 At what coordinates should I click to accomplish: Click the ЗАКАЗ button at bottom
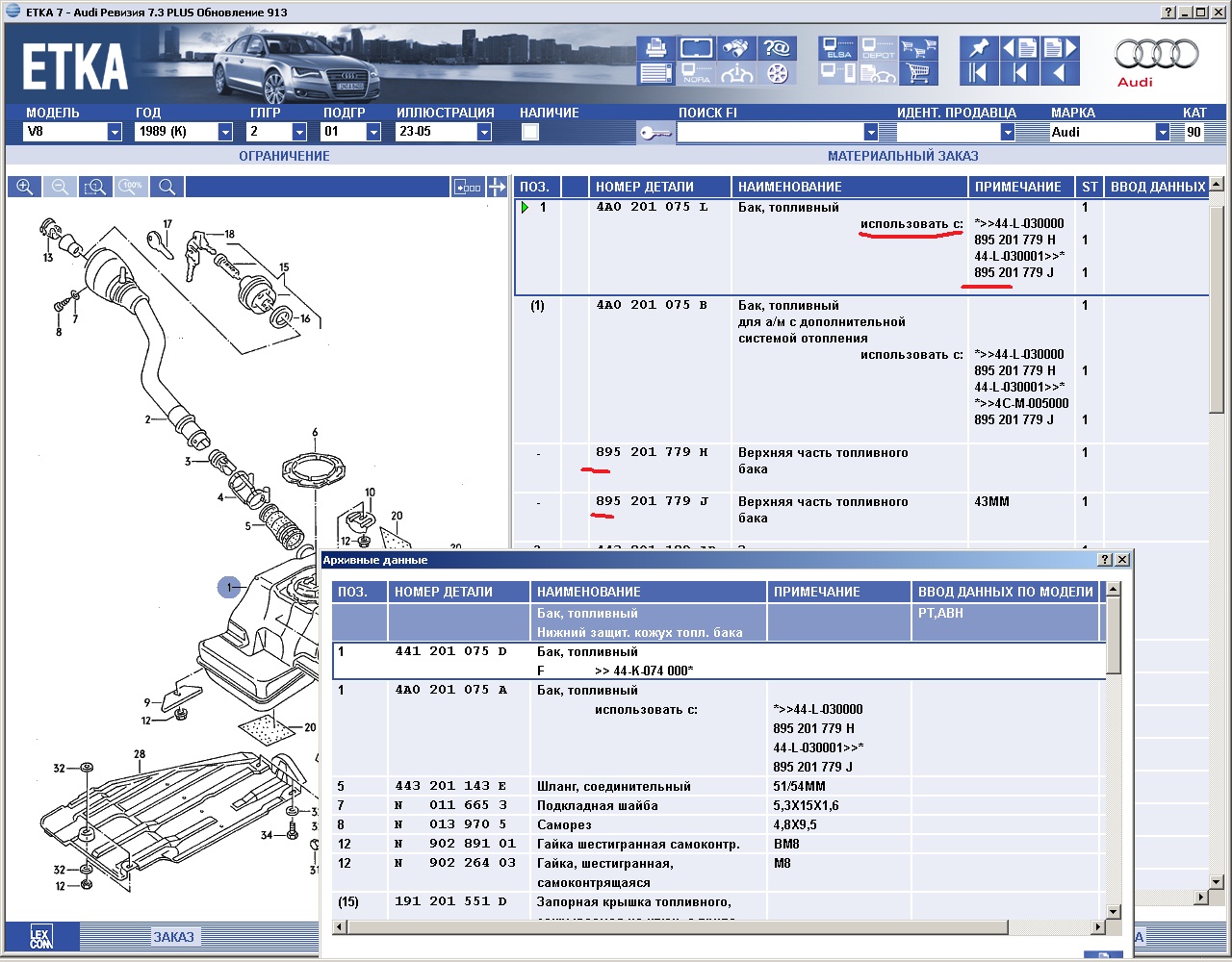(173, 936)
